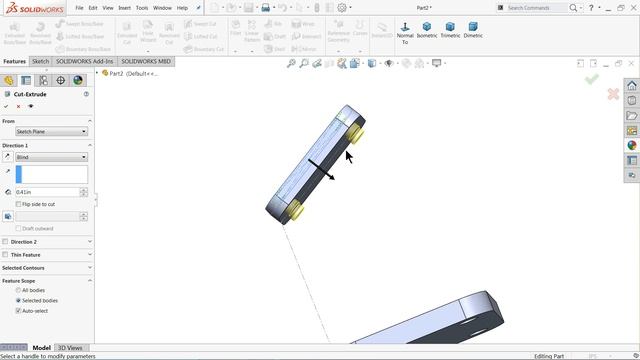Open Custom Properties task pane icon
The width and height of the screenshot is (640, 360).
632,160
